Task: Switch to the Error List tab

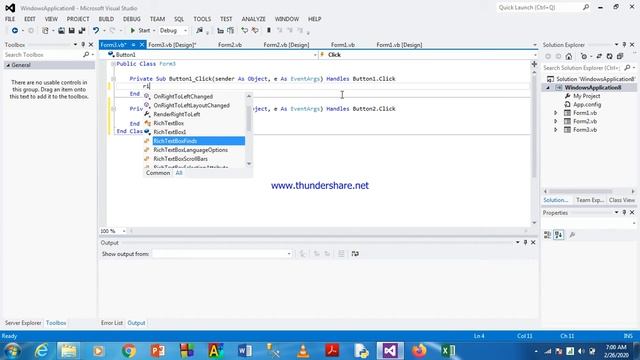Action: point(112,323)
